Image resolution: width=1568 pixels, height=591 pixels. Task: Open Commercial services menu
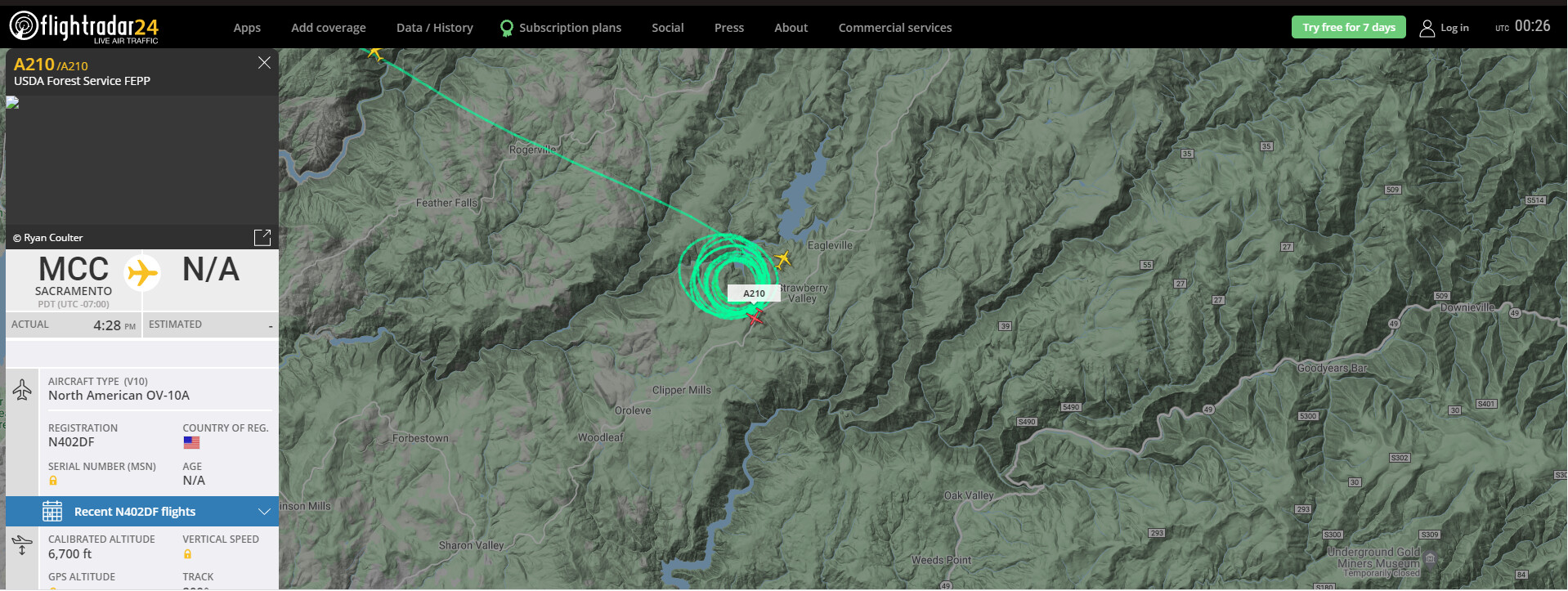[895, 28]
